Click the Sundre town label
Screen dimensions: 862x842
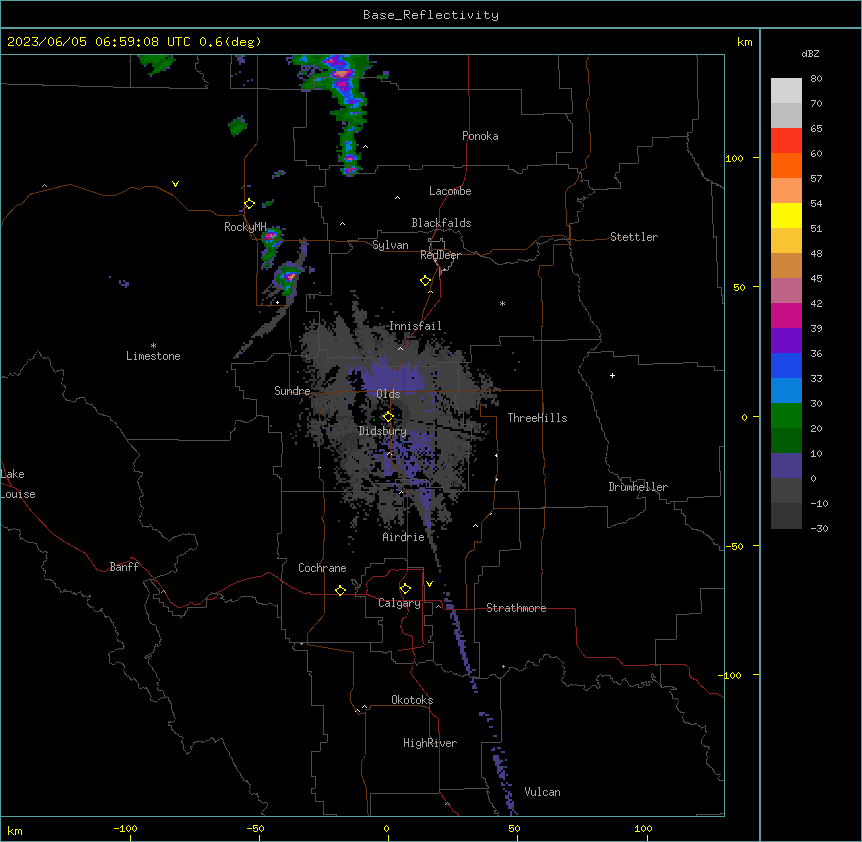pyautogui.click(x=292, y=391)
